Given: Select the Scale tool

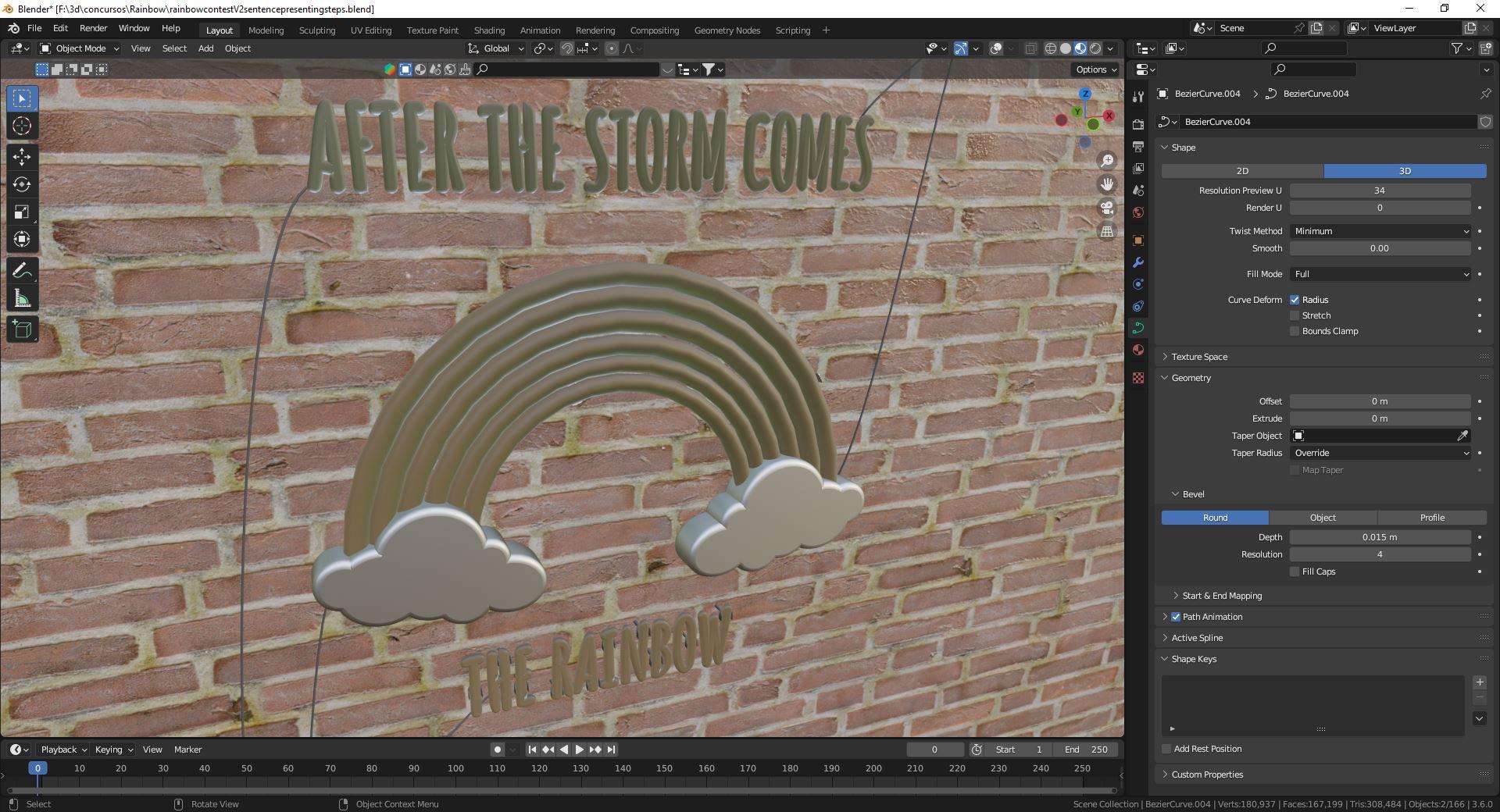Looking at the screenshot, I should point(22,212).
